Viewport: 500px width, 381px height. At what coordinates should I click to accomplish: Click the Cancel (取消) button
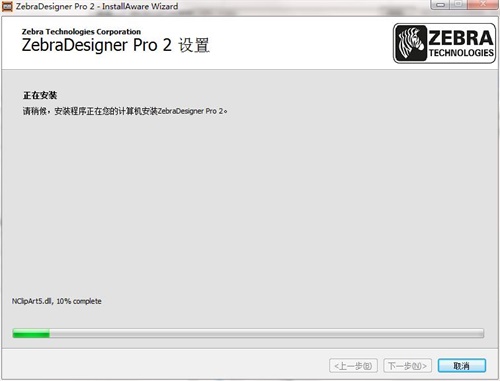click(x=462, y=366)
